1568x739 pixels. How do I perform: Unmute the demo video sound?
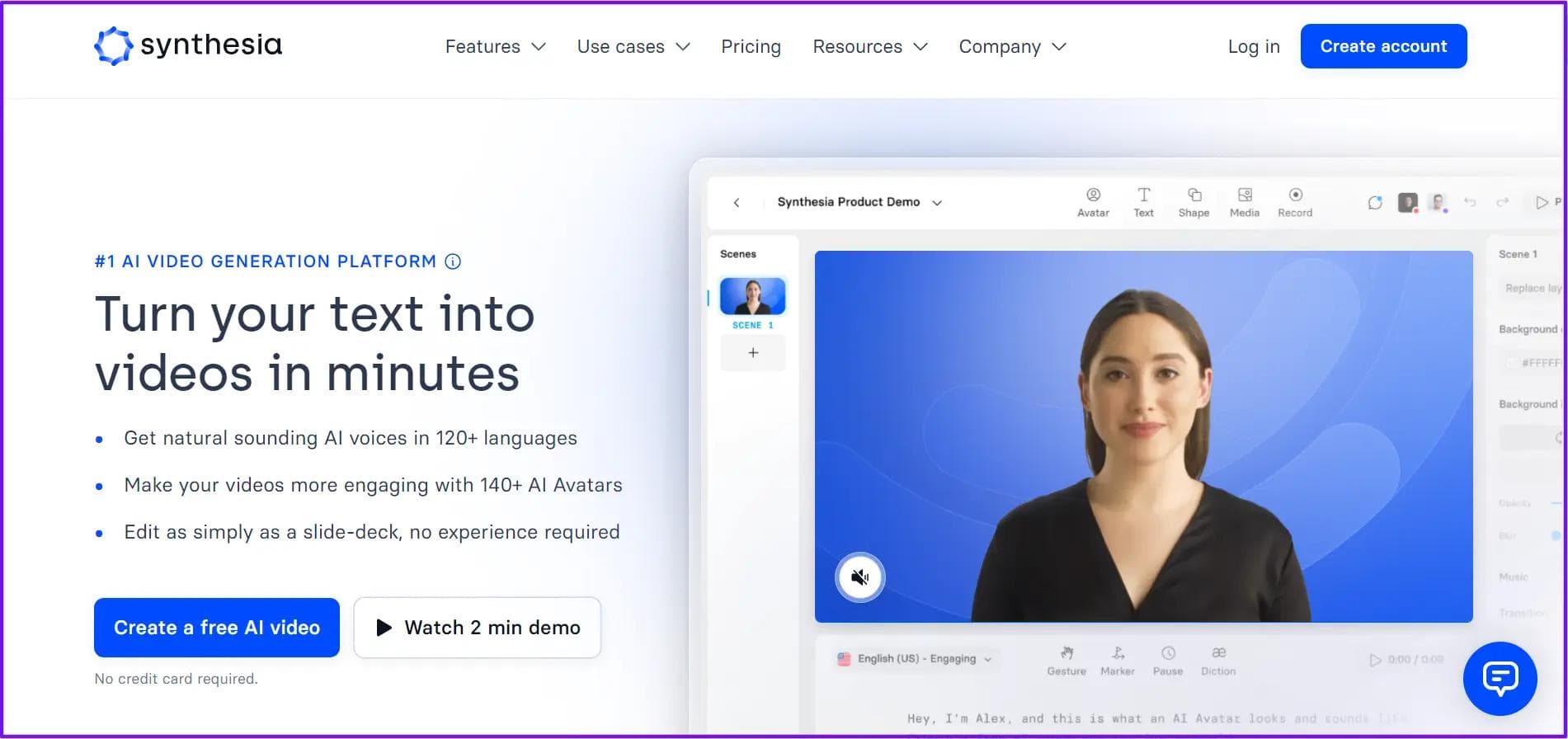click(x=859, y=577)
